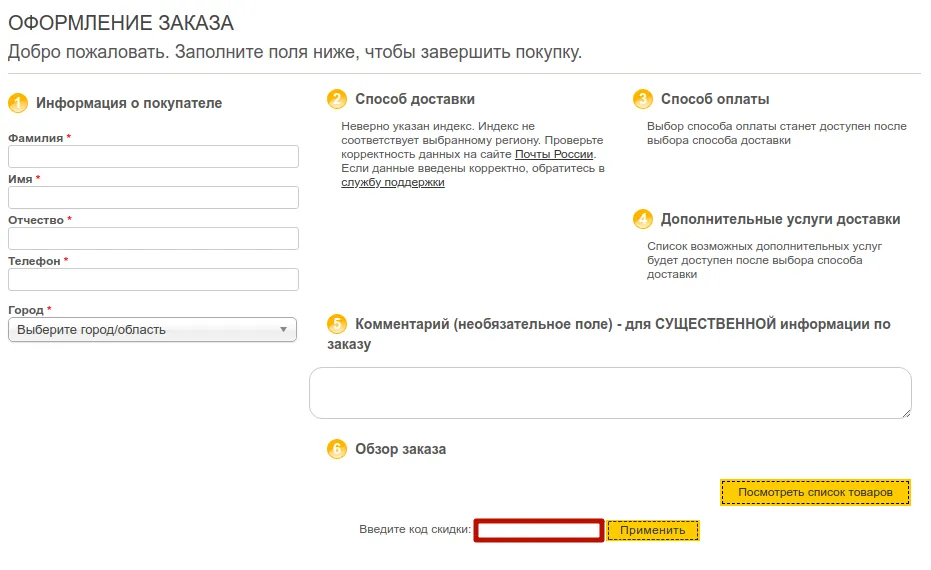Follow the службу поддержки link
931x570 pixels.
[392, 182]
